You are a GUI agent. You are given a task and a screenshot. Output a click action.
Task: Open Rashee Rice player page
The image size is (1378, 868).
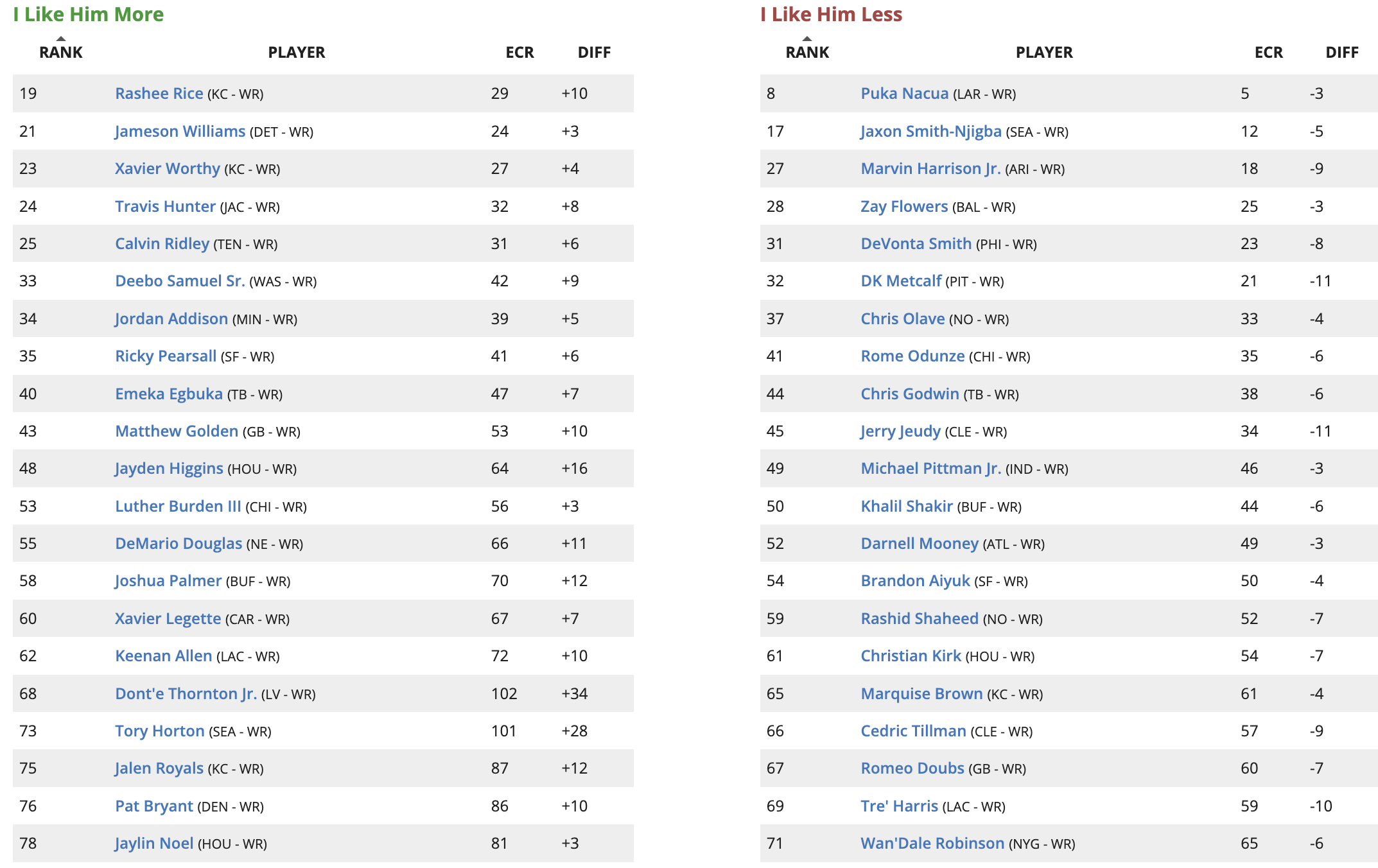[x=159, y=94]
